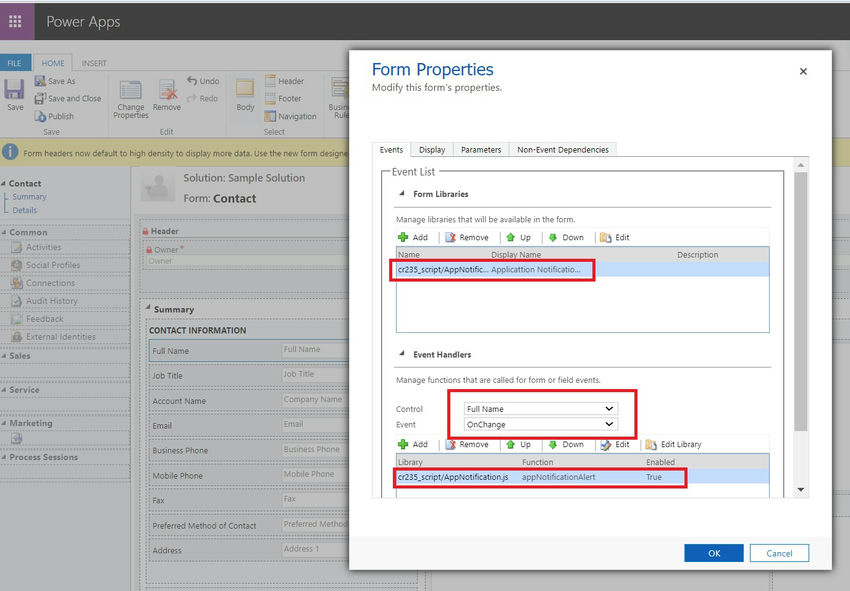Open the INSERT ribbon tab

tap(94, 62)
